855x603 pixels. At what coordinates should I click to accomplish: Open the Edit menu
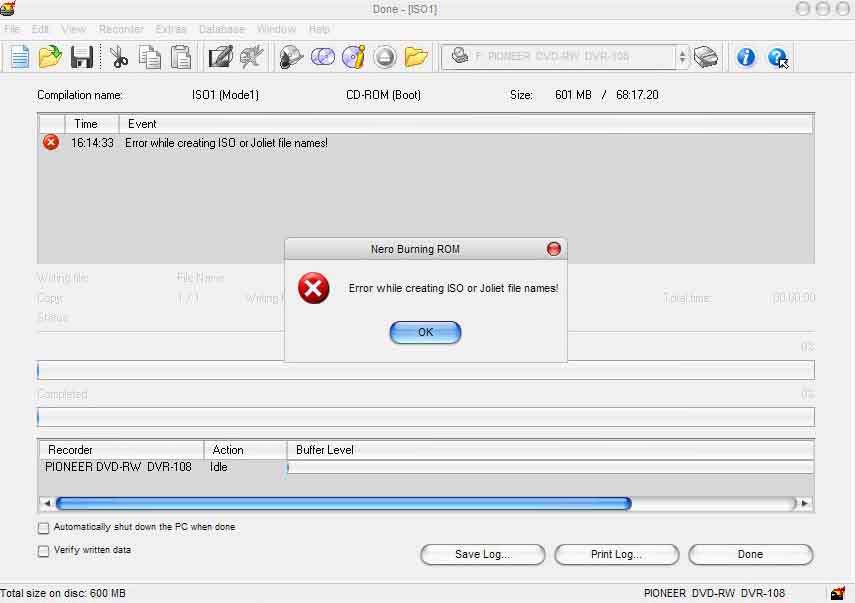click(x=40, y=29)
